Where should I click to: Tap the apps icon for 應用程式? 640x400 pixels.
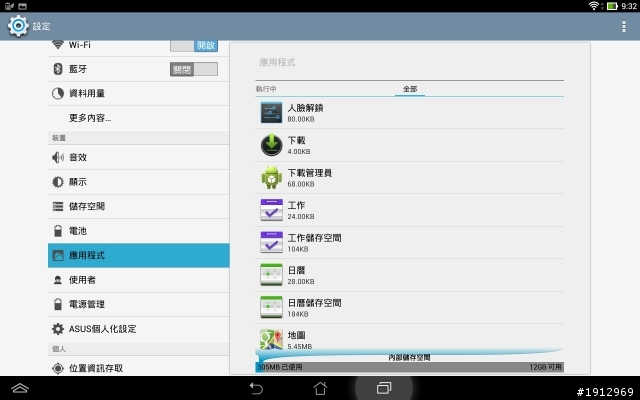58,256
